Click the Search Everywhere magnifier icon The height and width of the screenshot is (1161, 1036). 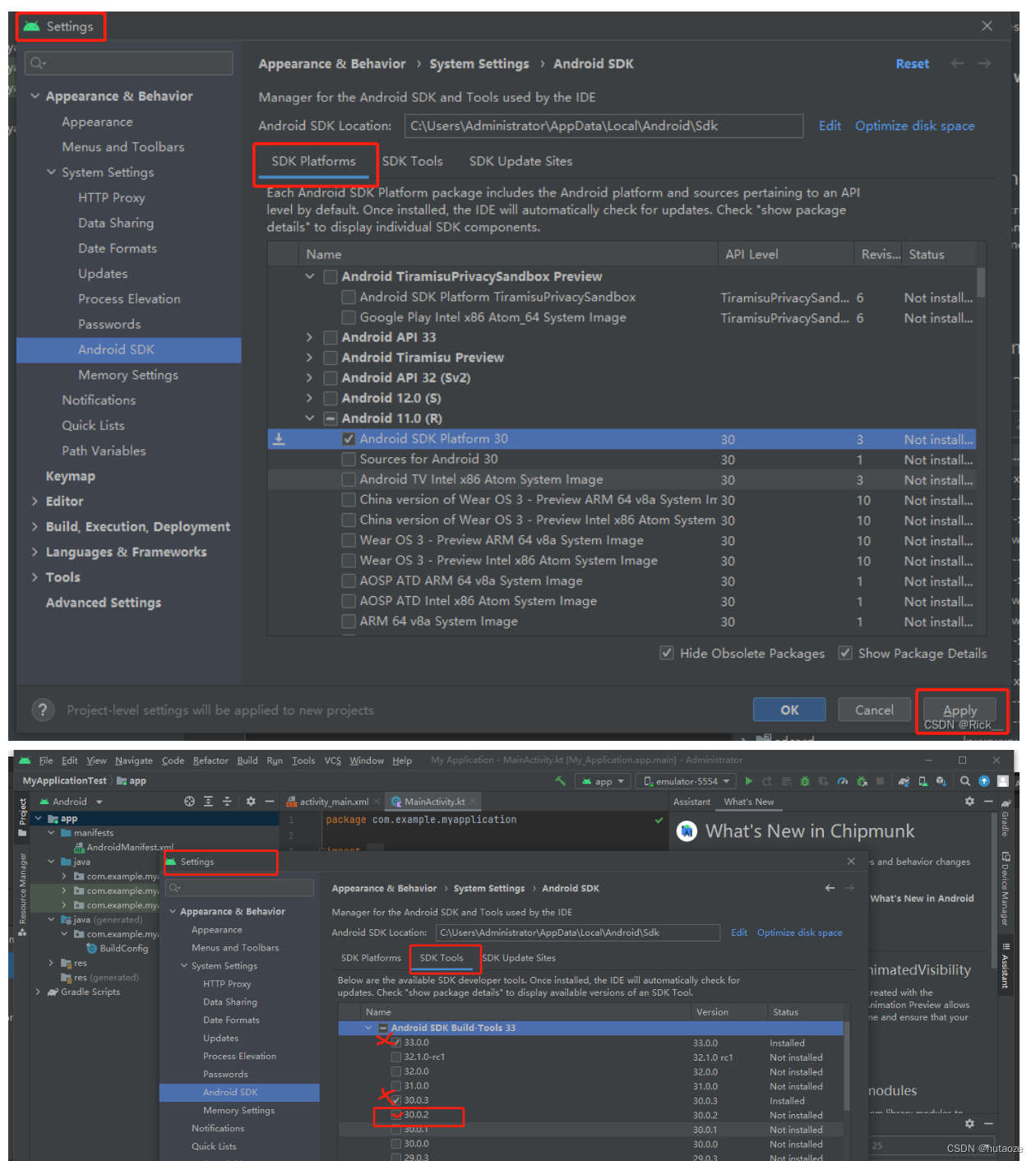point(965,781)
